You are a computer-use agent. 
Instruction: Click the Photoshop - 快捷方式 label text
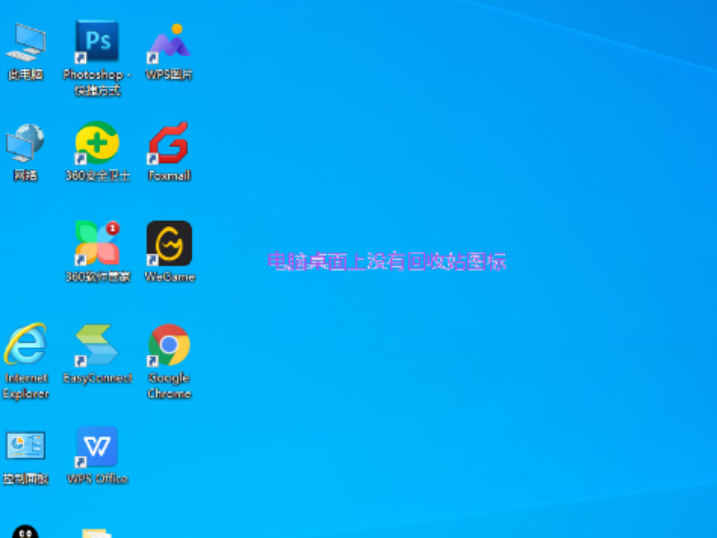(97, 82)
